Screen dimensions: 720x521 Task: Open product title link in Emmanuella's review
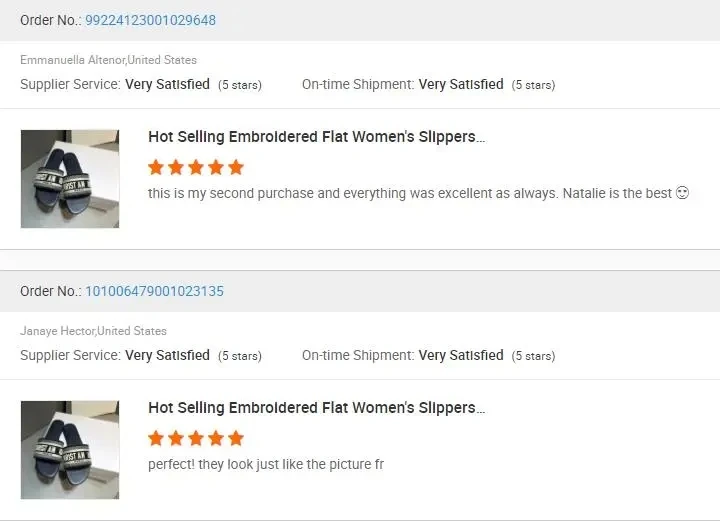point(316,137)
